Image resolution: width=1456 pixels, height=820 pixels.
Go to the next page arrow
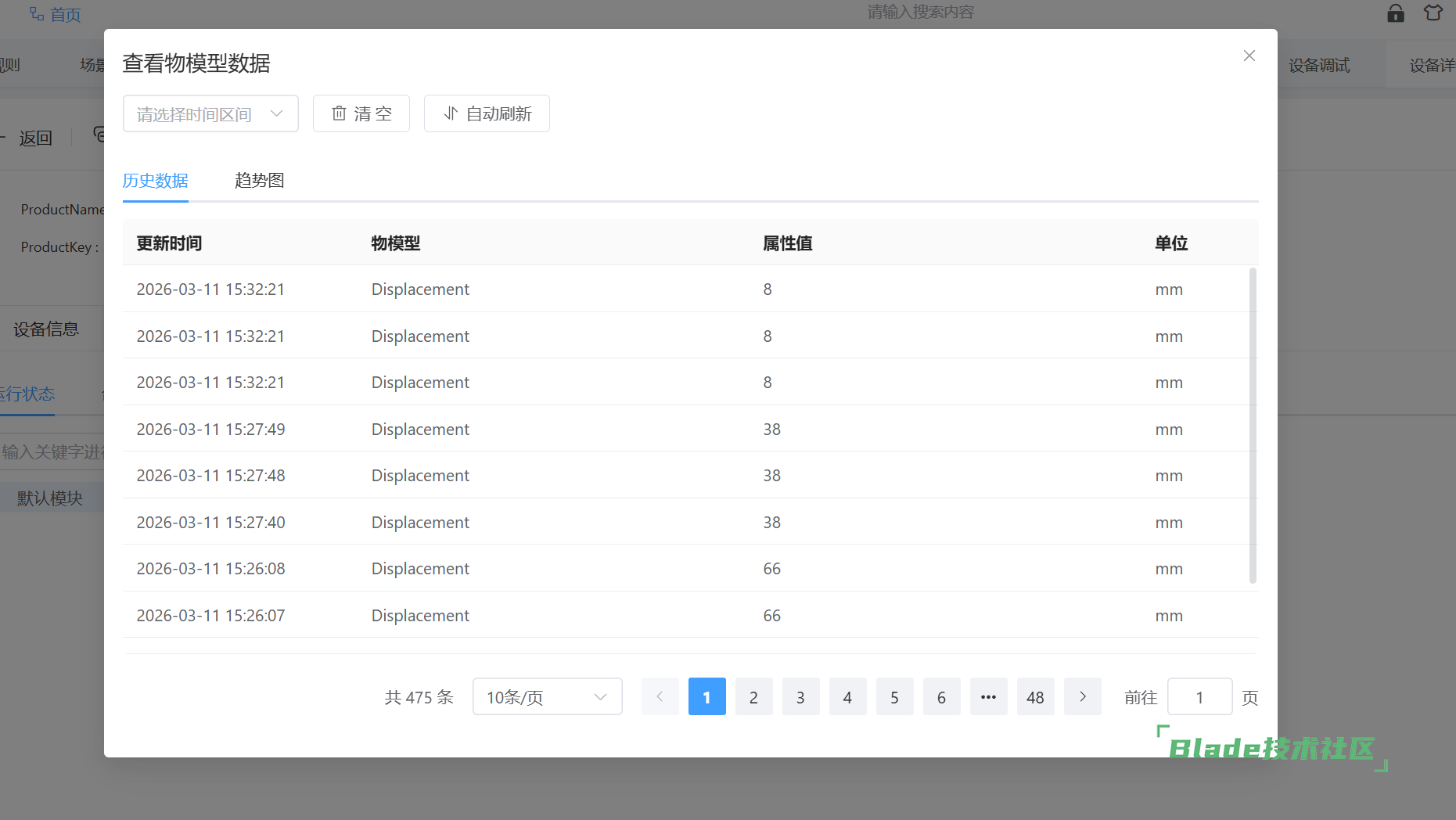point(1082,696)
